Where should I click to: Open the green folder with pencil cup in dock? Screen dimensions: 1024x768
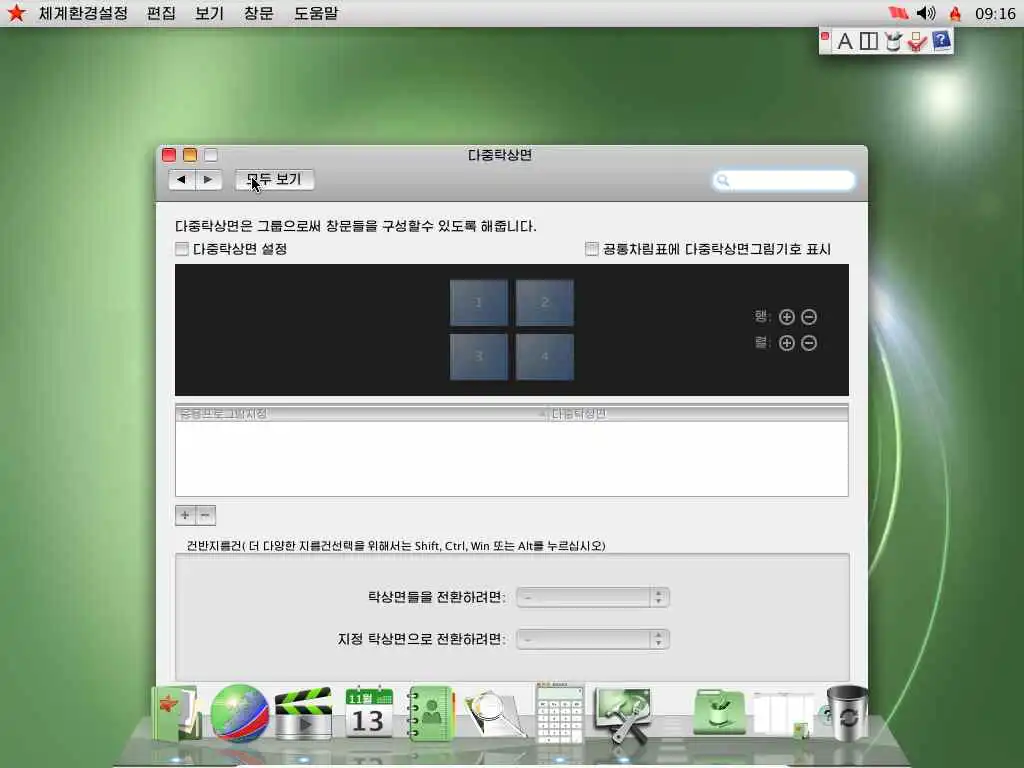click(719, 712)
